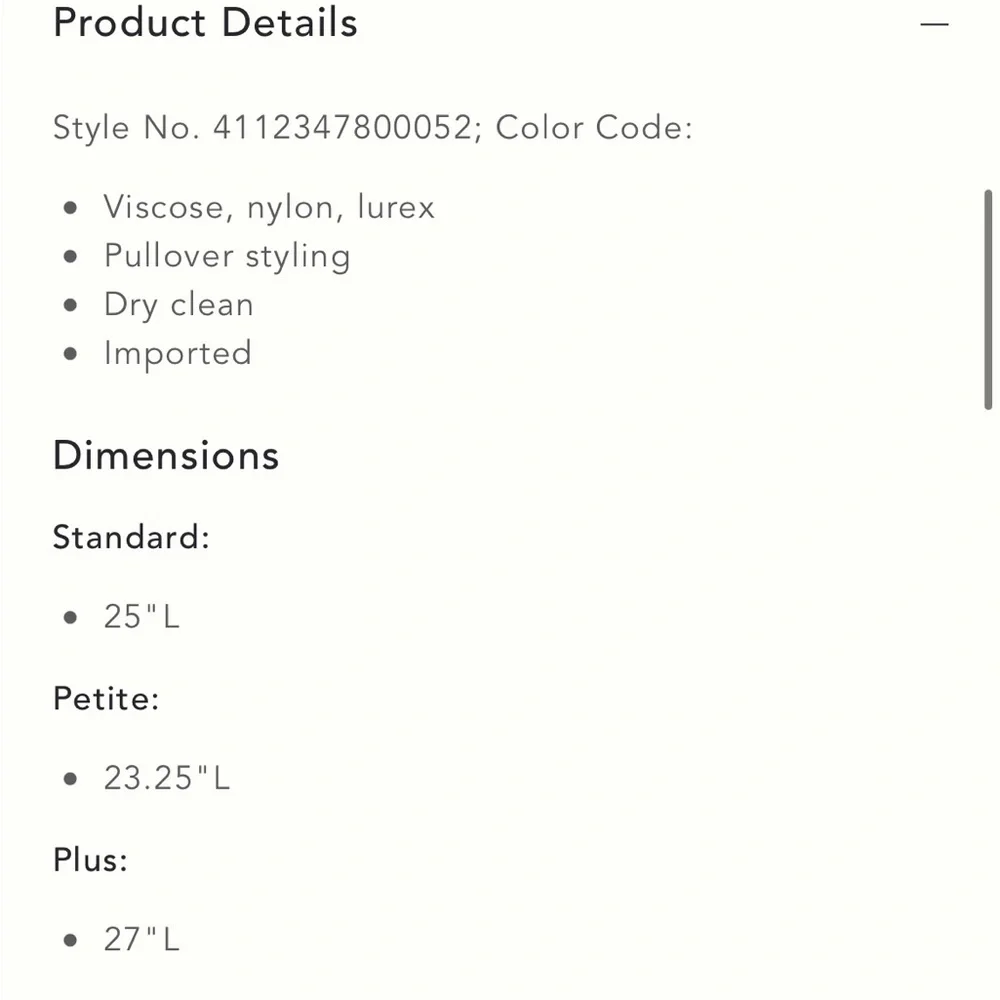Click the bullet point beside Dry clean
The width and height of the screenshot is (1000, 1000).
click(70, 305)
